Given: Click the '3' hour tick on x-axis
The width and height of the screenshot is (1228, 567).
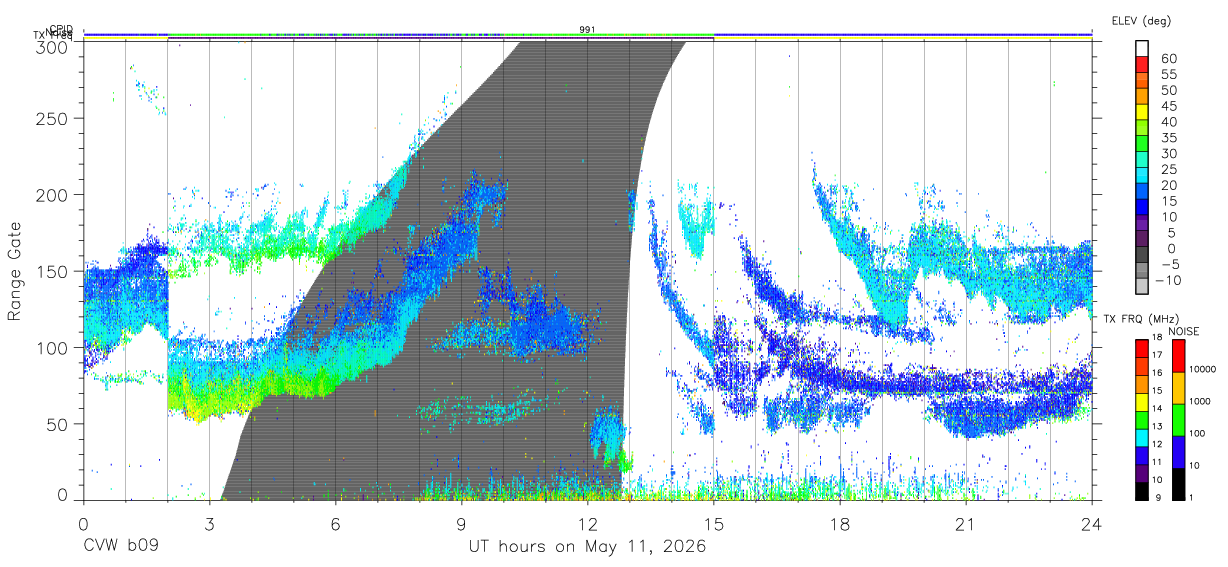Looking at the screenshot, I should (209, 524).
